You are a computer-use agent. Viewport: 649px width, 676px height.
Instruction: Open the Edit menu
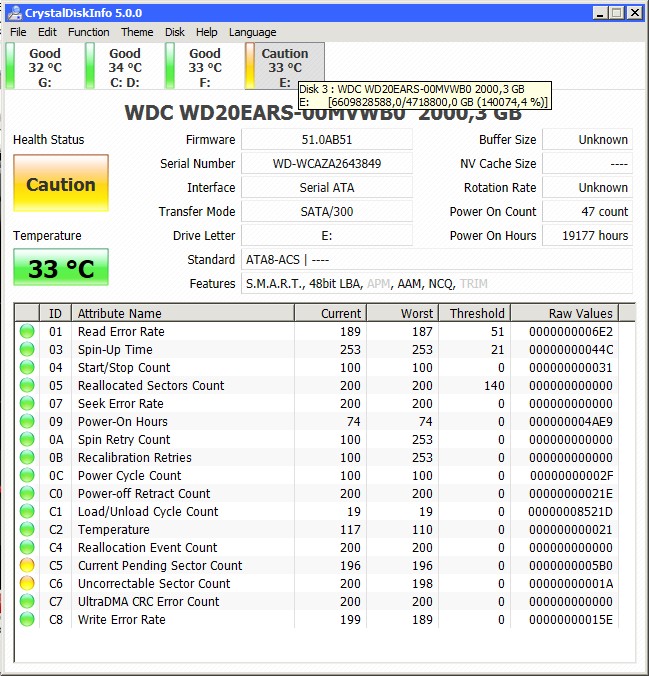47,32
